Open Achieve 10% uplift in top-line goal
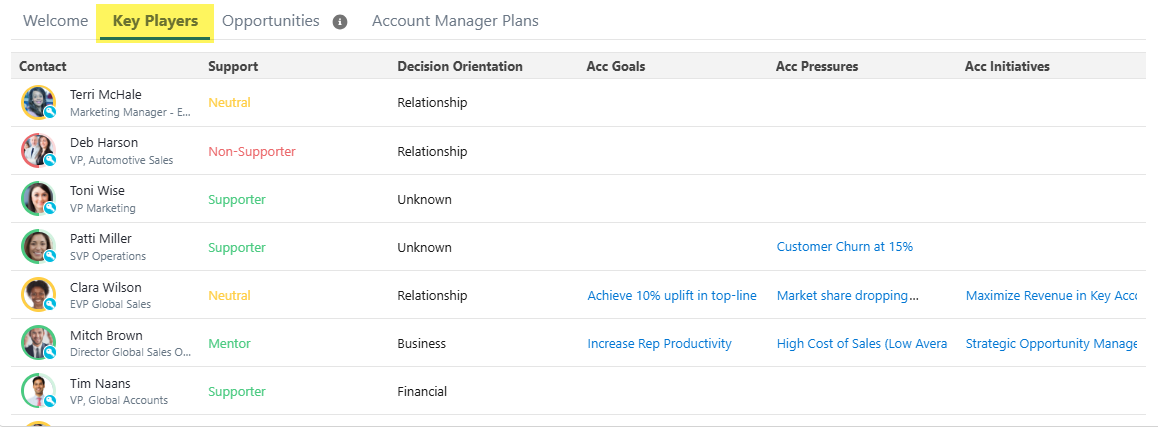This screenshot has height=427, width=1158. [671, 296]
